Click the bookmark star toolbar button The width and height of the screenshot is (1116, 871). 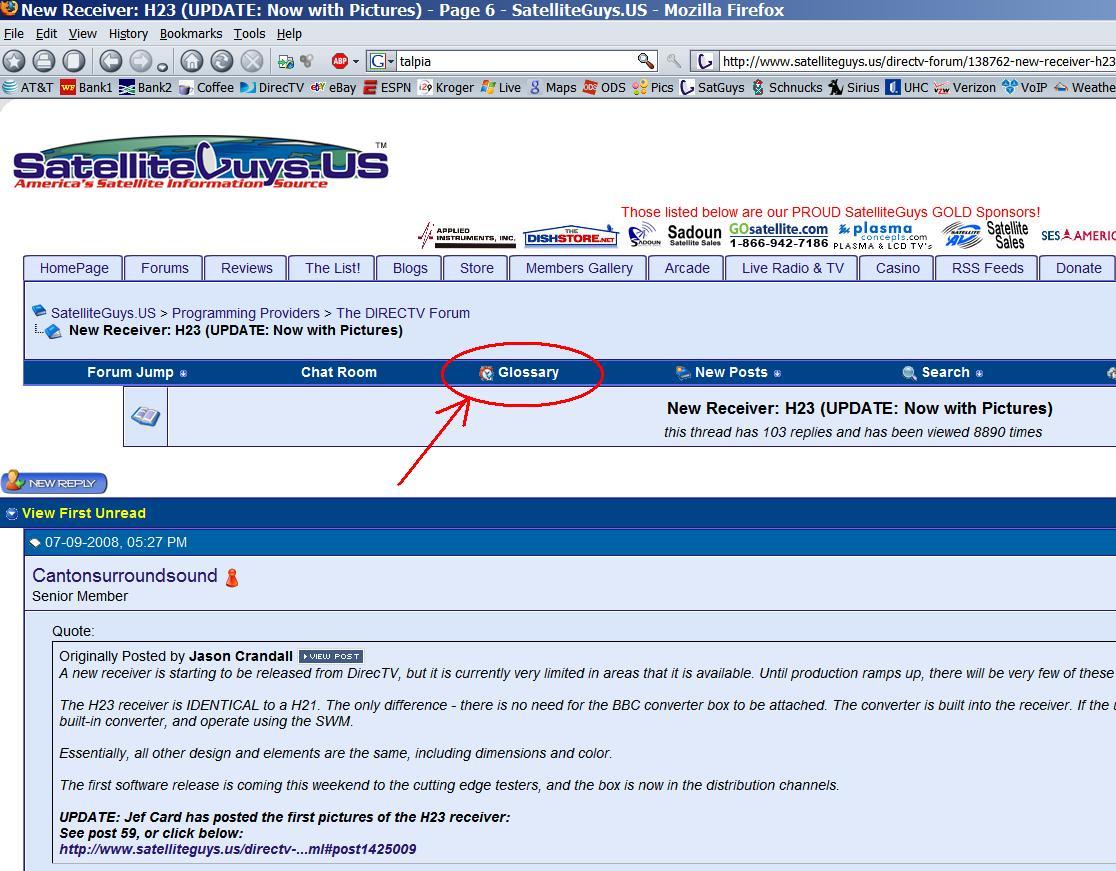[x=14, y=61]
